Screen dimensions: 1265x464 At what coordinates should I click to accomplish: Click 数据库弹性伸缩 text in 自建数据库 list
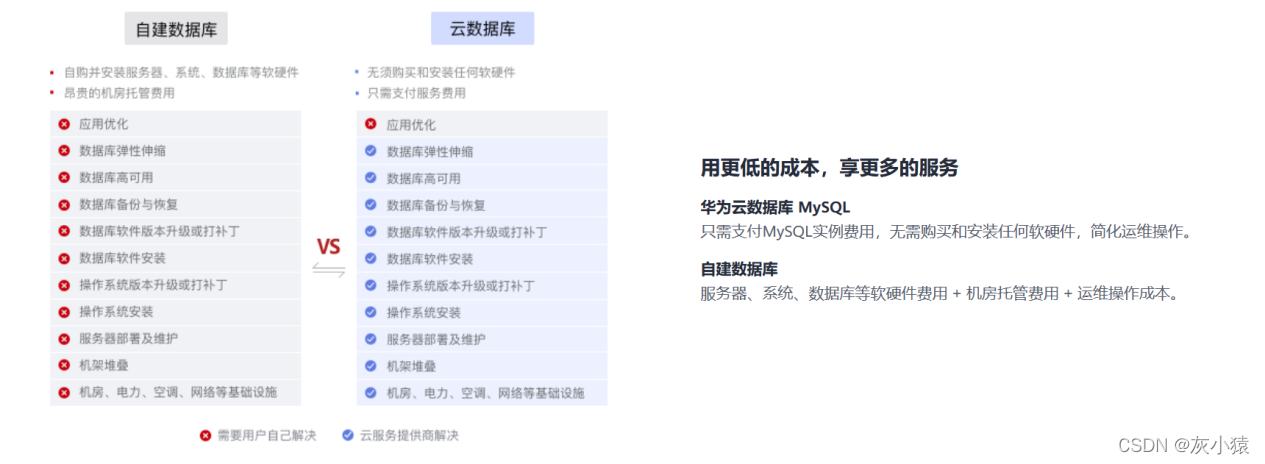pyautogui.click(x=123, y=150)
